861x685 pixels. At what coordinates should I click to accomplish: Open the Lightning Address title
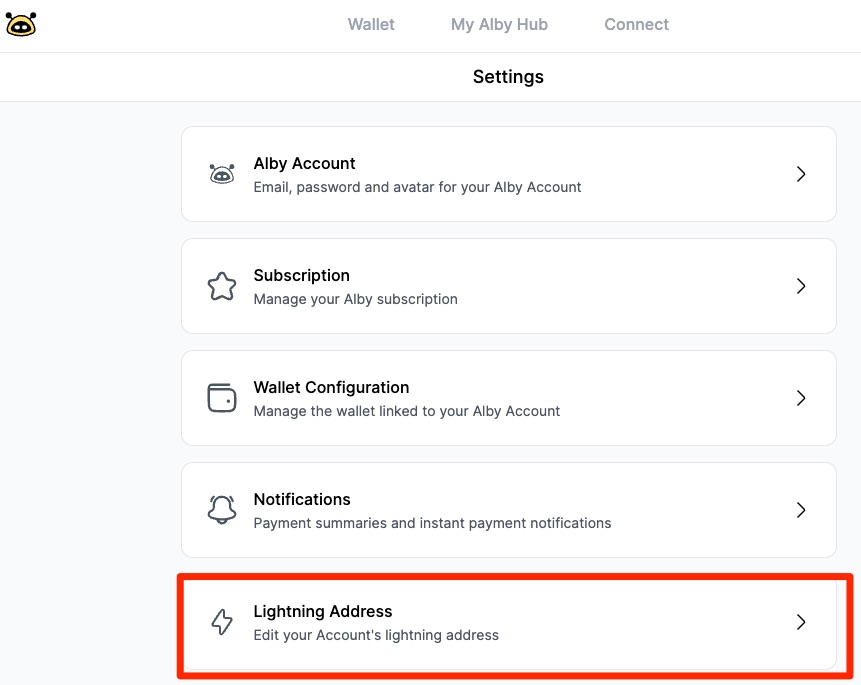pyautogui.click(x=323, y=611)
